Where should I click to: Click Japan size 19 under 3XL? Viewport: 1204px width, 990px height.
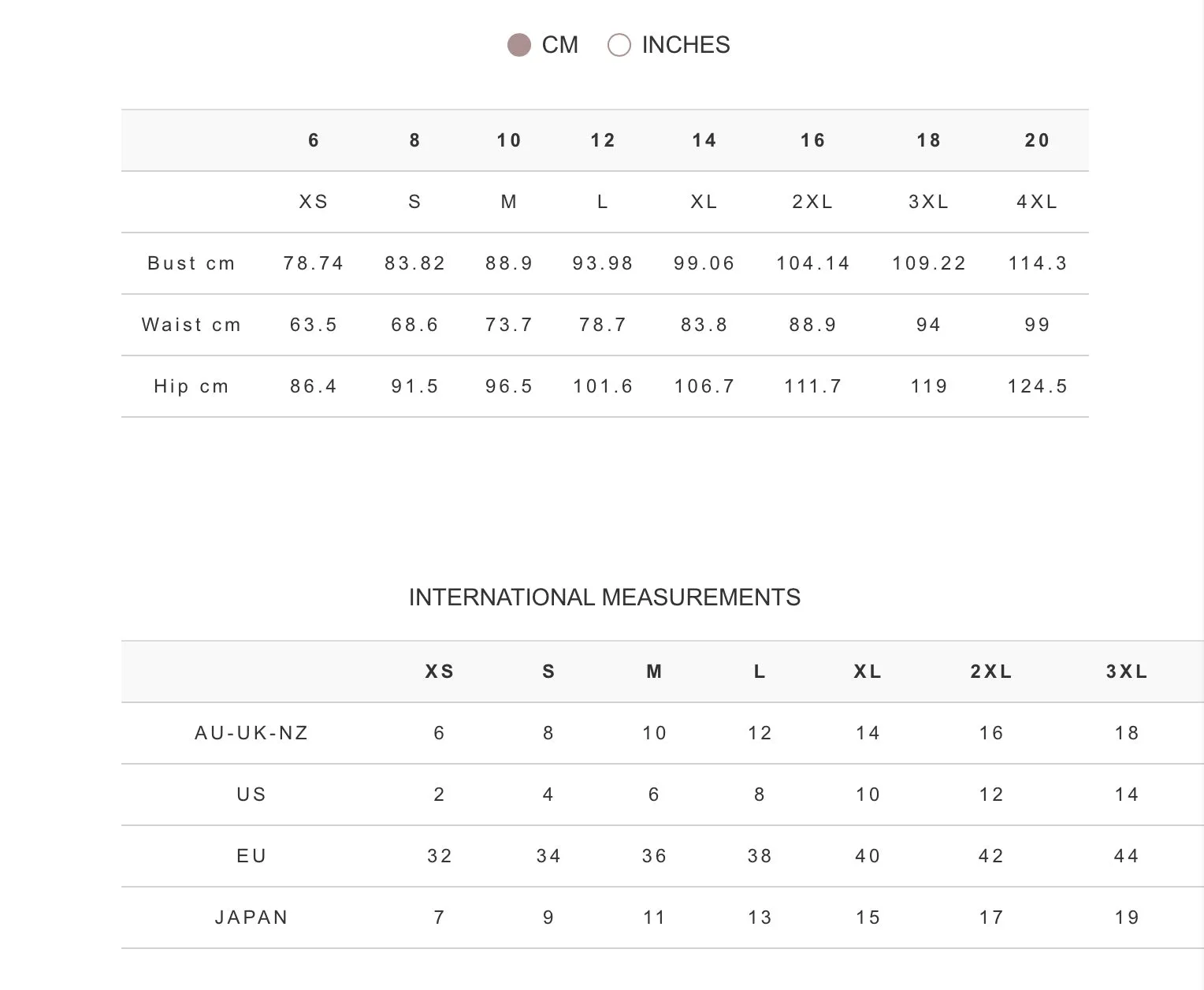(1127, 917)
